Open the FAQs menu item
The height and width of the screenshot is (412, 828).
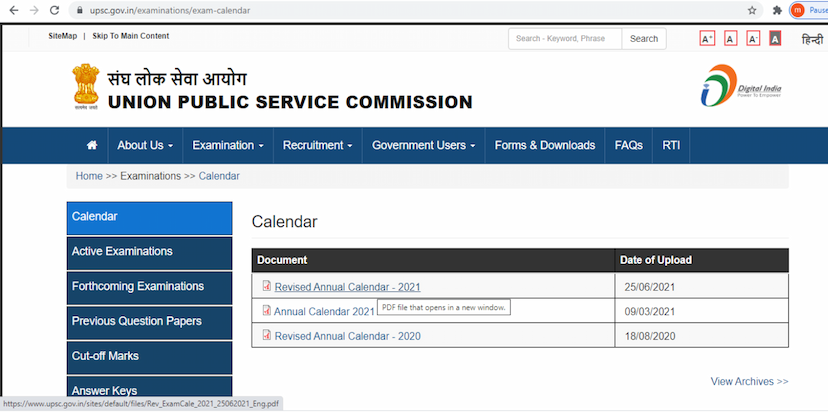coord(628,145)
